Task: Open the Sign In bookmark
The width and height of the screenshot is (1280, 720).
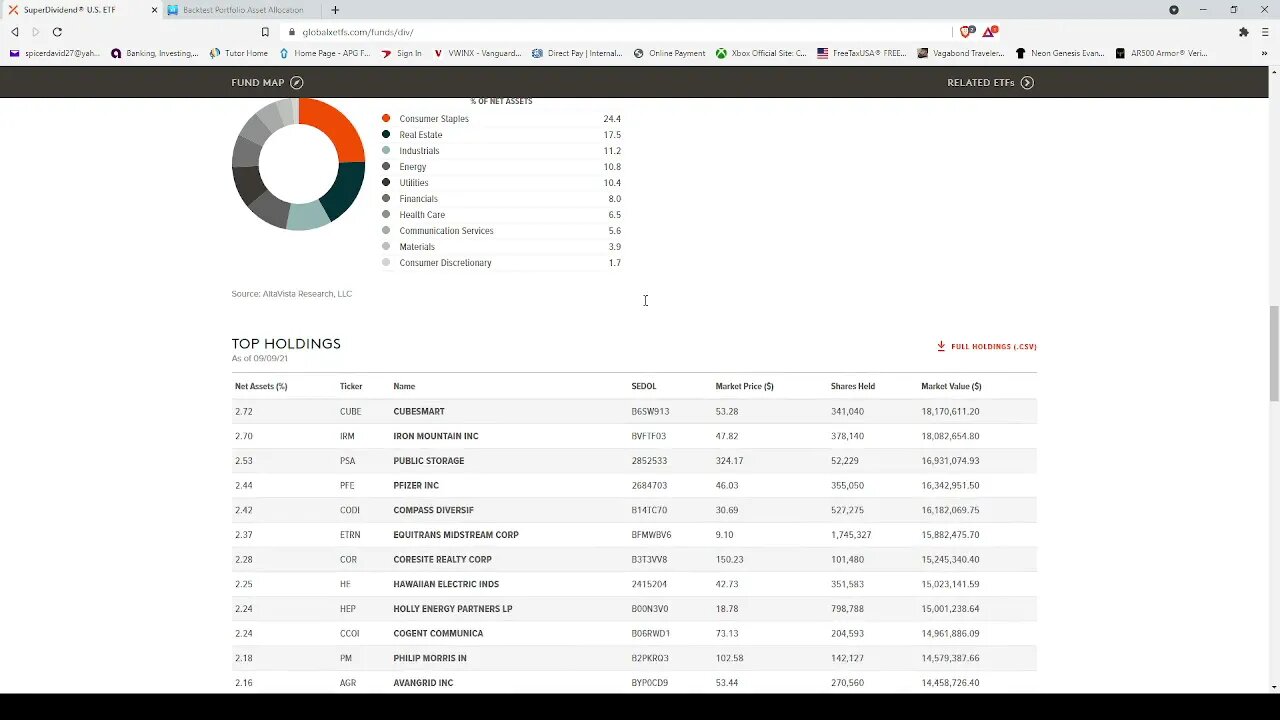Action: pyautogui.click(x=402, y=53)
